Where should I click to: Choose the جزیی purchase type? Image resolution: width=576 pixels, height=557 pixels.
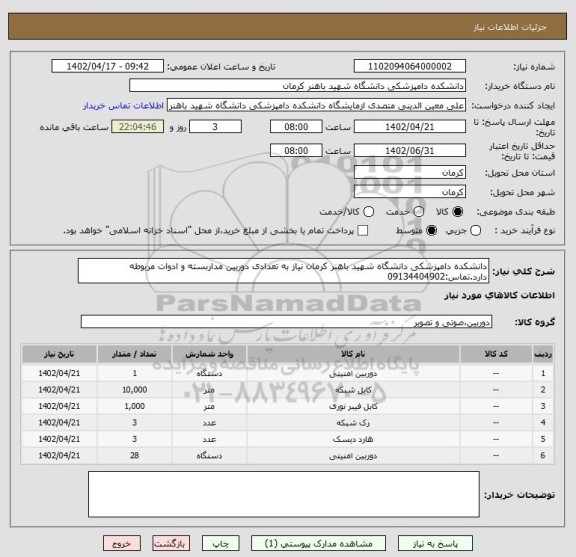pos(476,231)
